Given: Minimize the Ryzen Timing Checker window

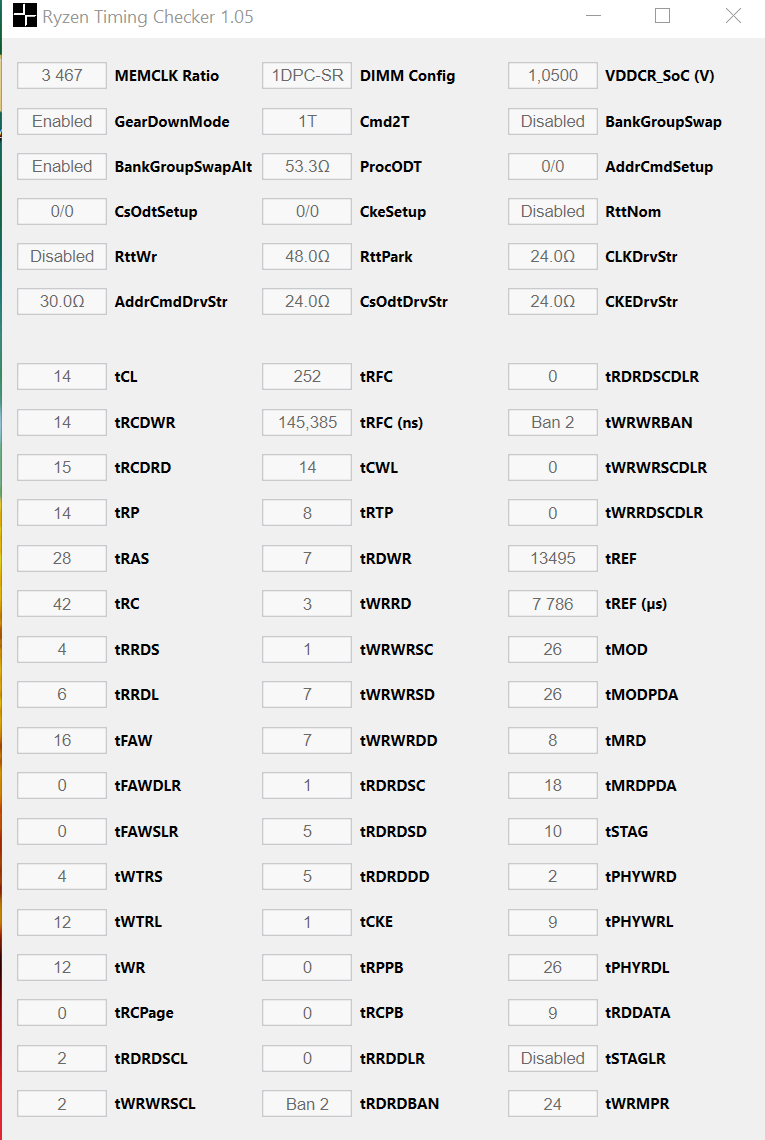Looking at the screenshot, I should [593, 17].
